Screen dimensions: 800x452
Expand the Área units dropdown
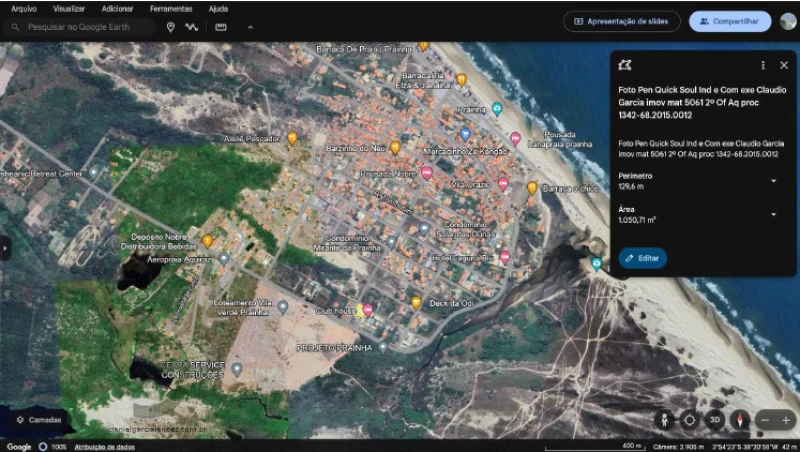(x=773, y=214)
